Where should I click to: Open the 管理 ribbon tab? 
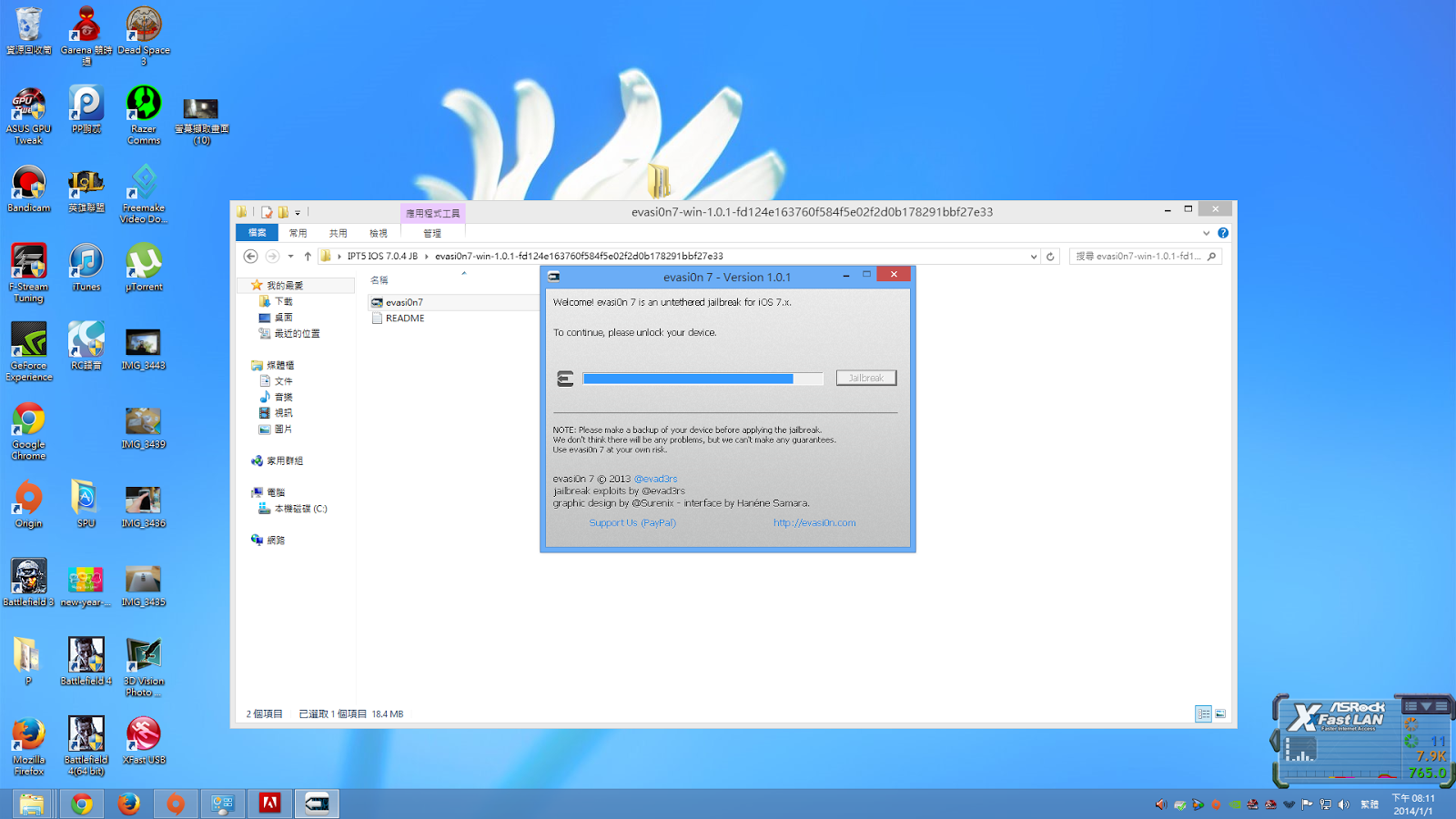tap(432, 234)
